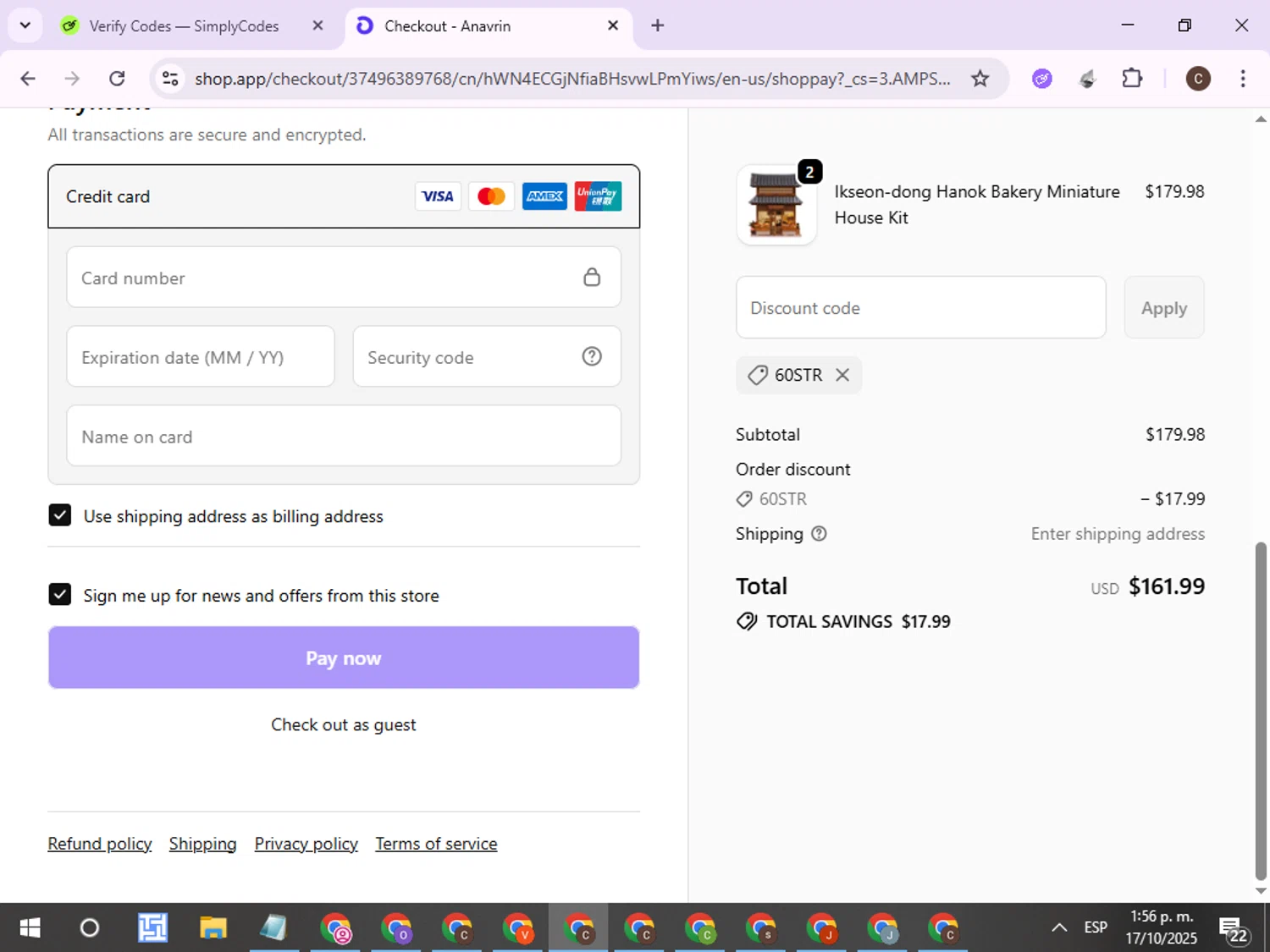Click the lock icon in Card number
This screenshot has height=952, width=1270.
click(592, 277)
